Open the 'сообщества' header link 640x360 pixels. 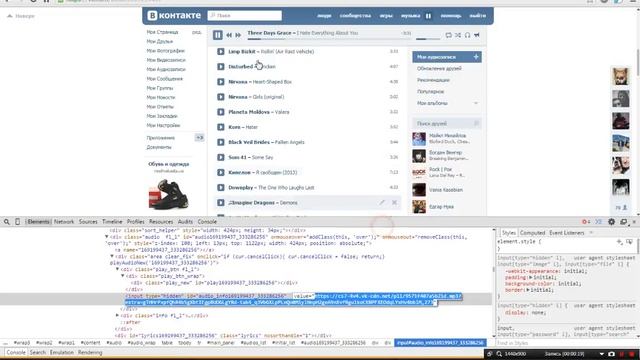[355, 16]
